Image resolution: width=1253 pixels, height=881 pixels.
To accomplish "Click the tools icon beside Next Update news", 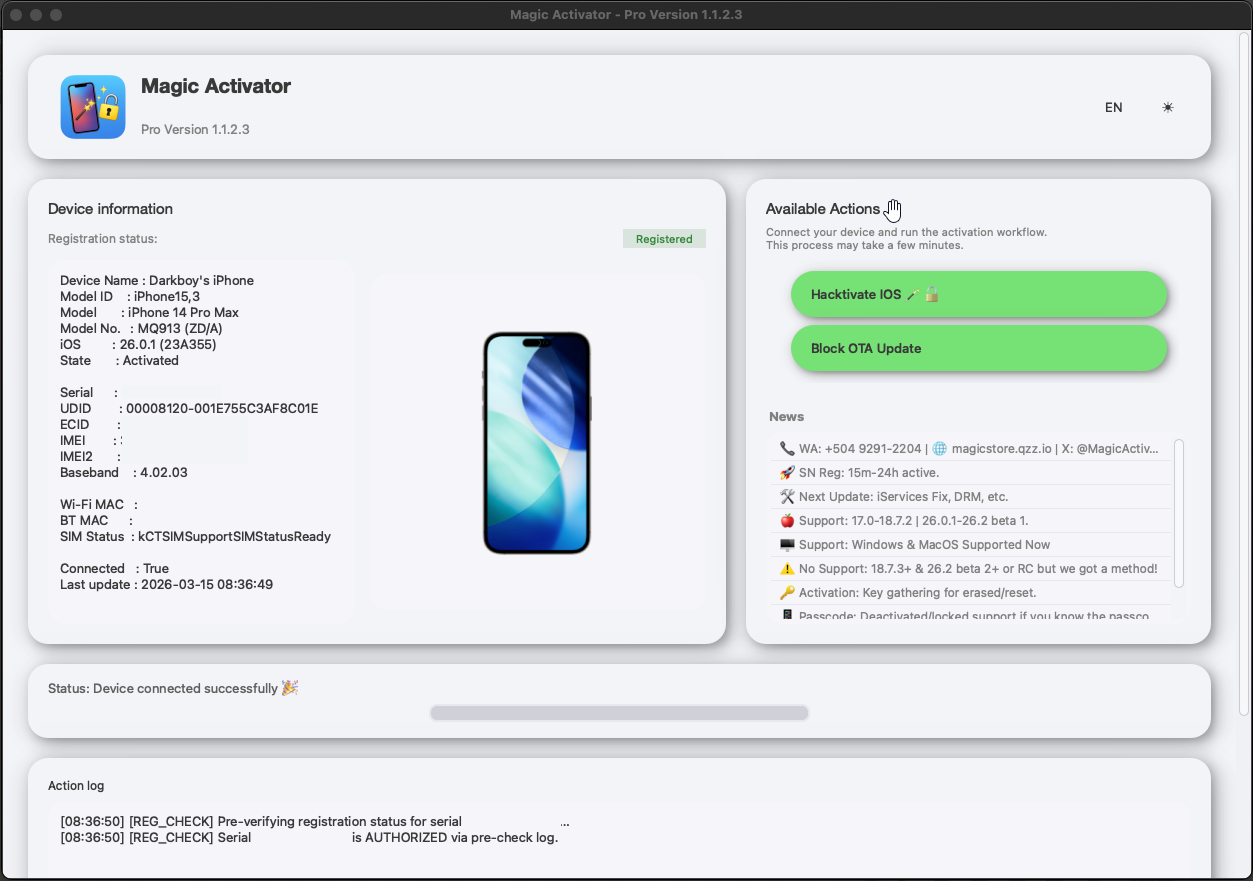I will [x=786, y=496].
